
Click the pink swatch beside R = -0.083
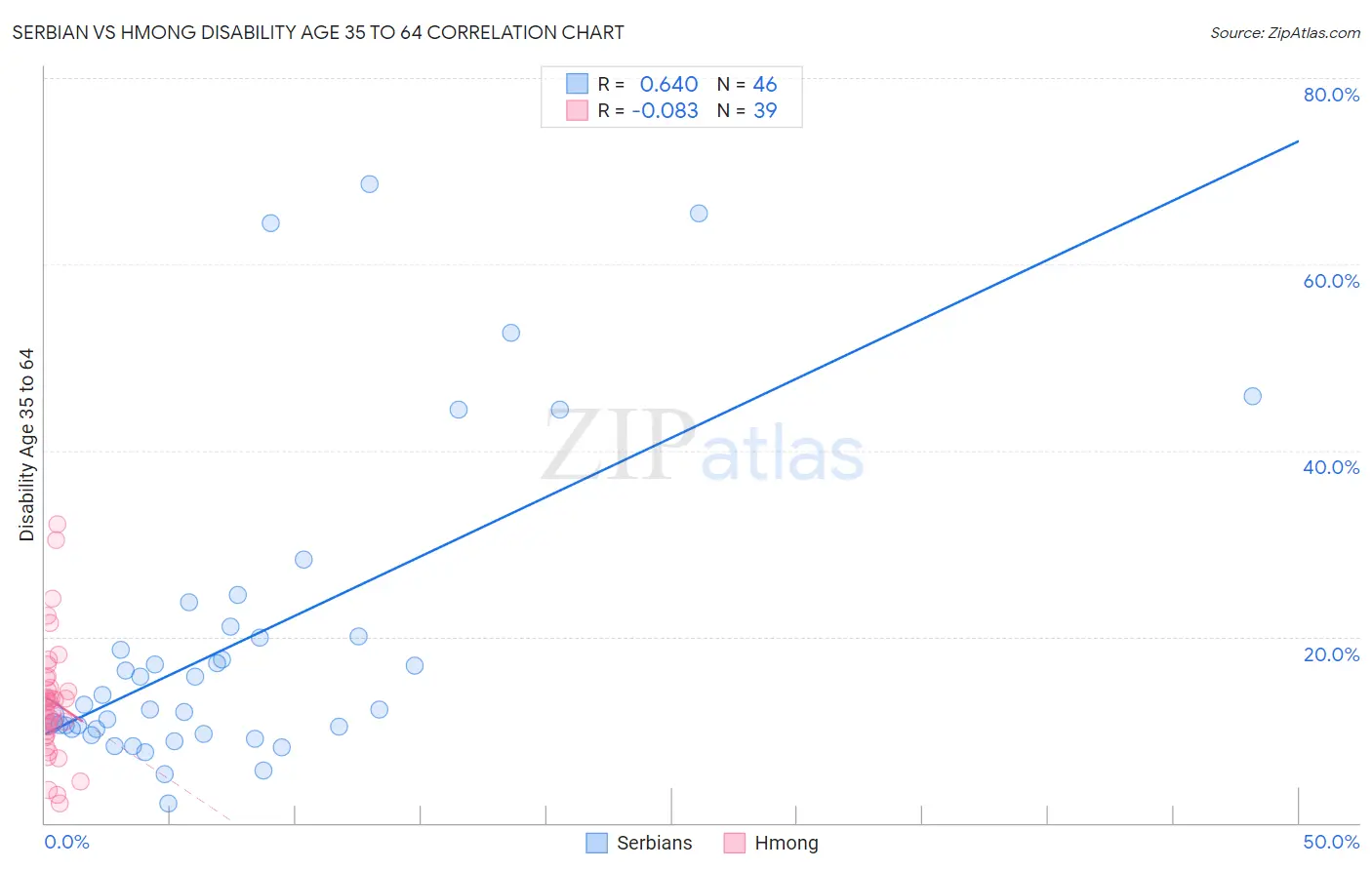[x=577, y=110]
